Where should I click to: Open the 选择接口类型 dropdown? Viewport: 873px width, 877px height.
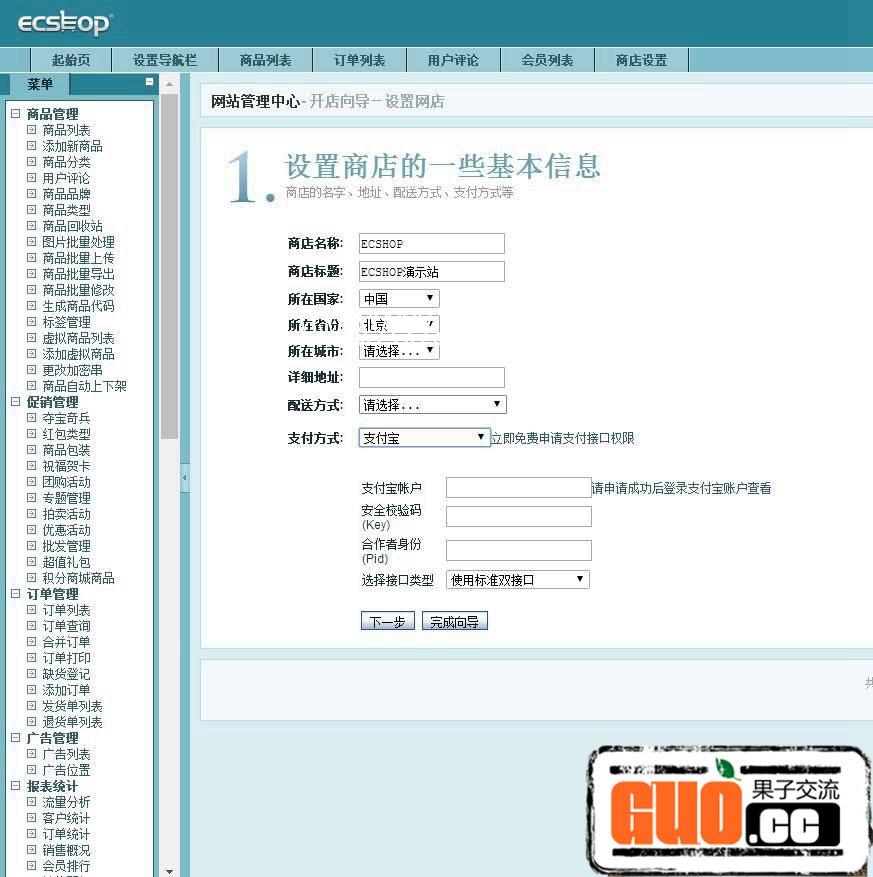point(517,580)
